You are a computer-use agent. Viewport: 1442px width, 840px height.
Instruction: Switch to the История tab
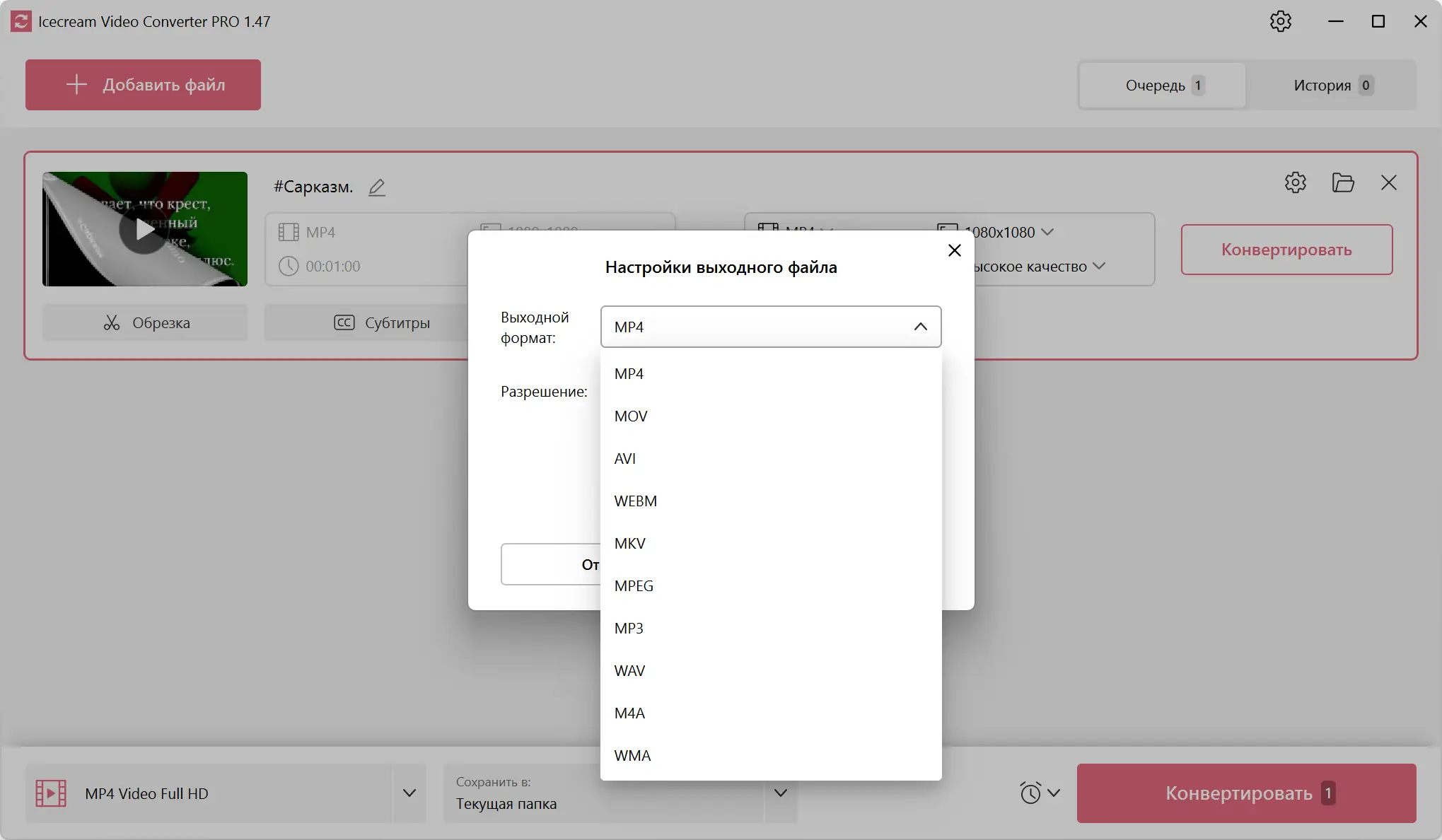[x=1331, y=86]
